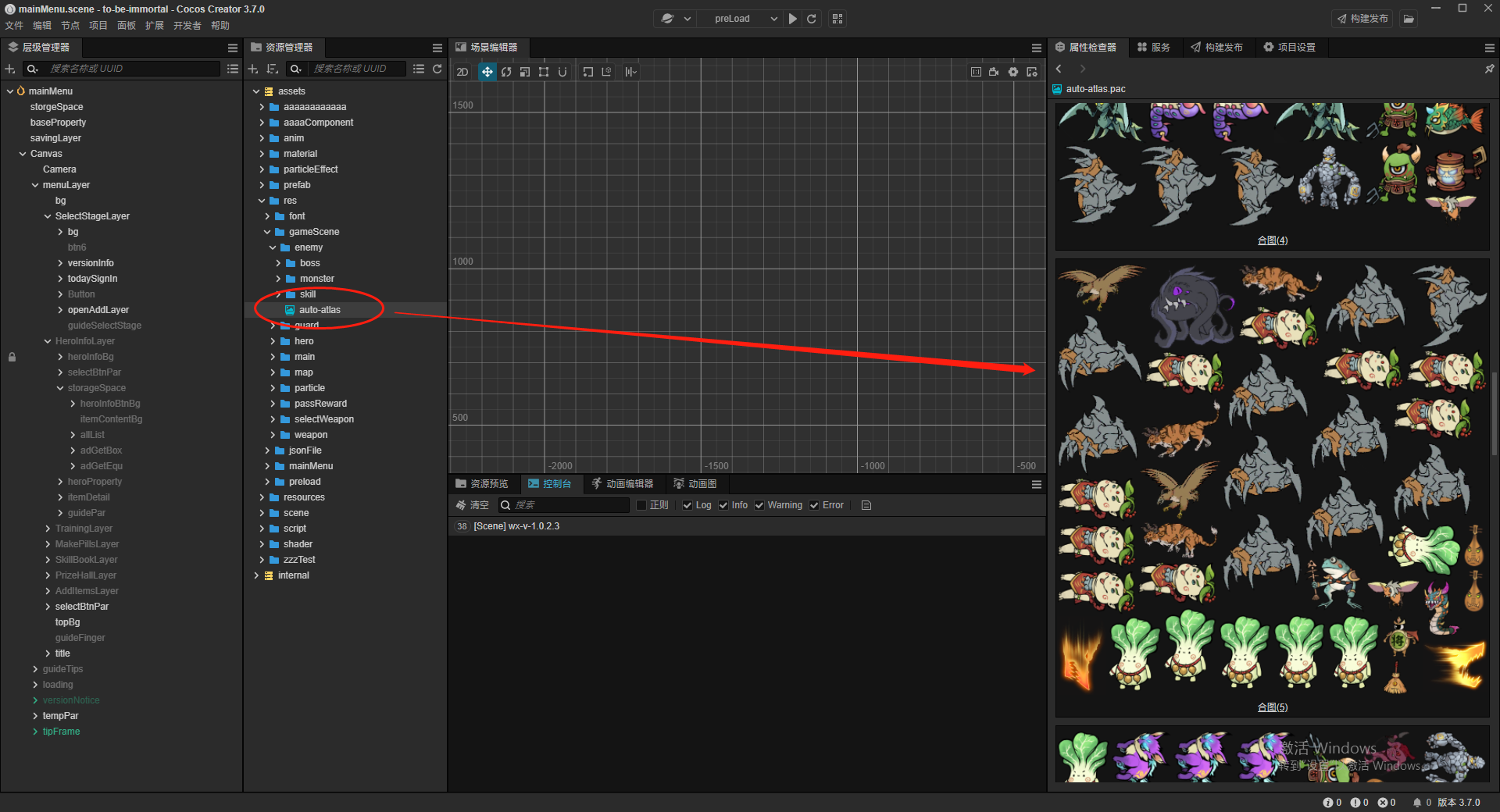
Task: Toggle the lock icon beside heroInfoBg
Action: point(12,357)
